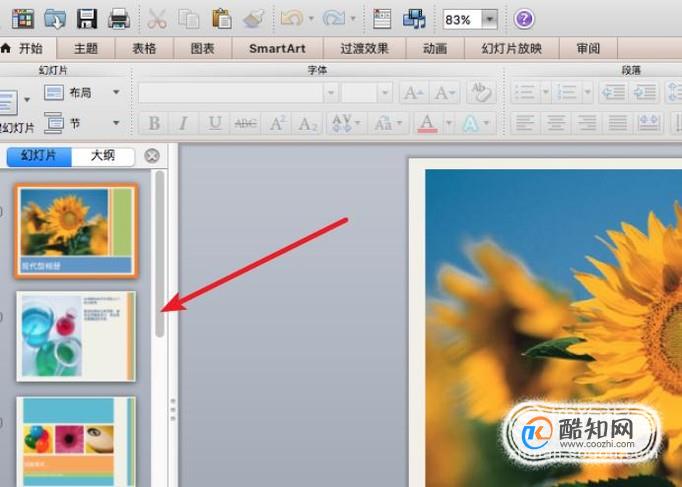The width and height of the screenshot is (682, 487).
Task: Open the template gallery icon
Action: [23, 19]
